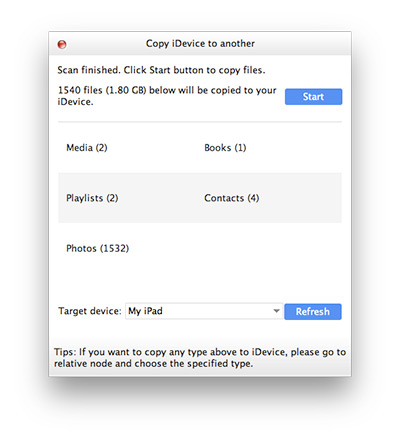Screen dimensions: 400x443
Task: Select the Photos (1532) category
Action: pos(97,248)
